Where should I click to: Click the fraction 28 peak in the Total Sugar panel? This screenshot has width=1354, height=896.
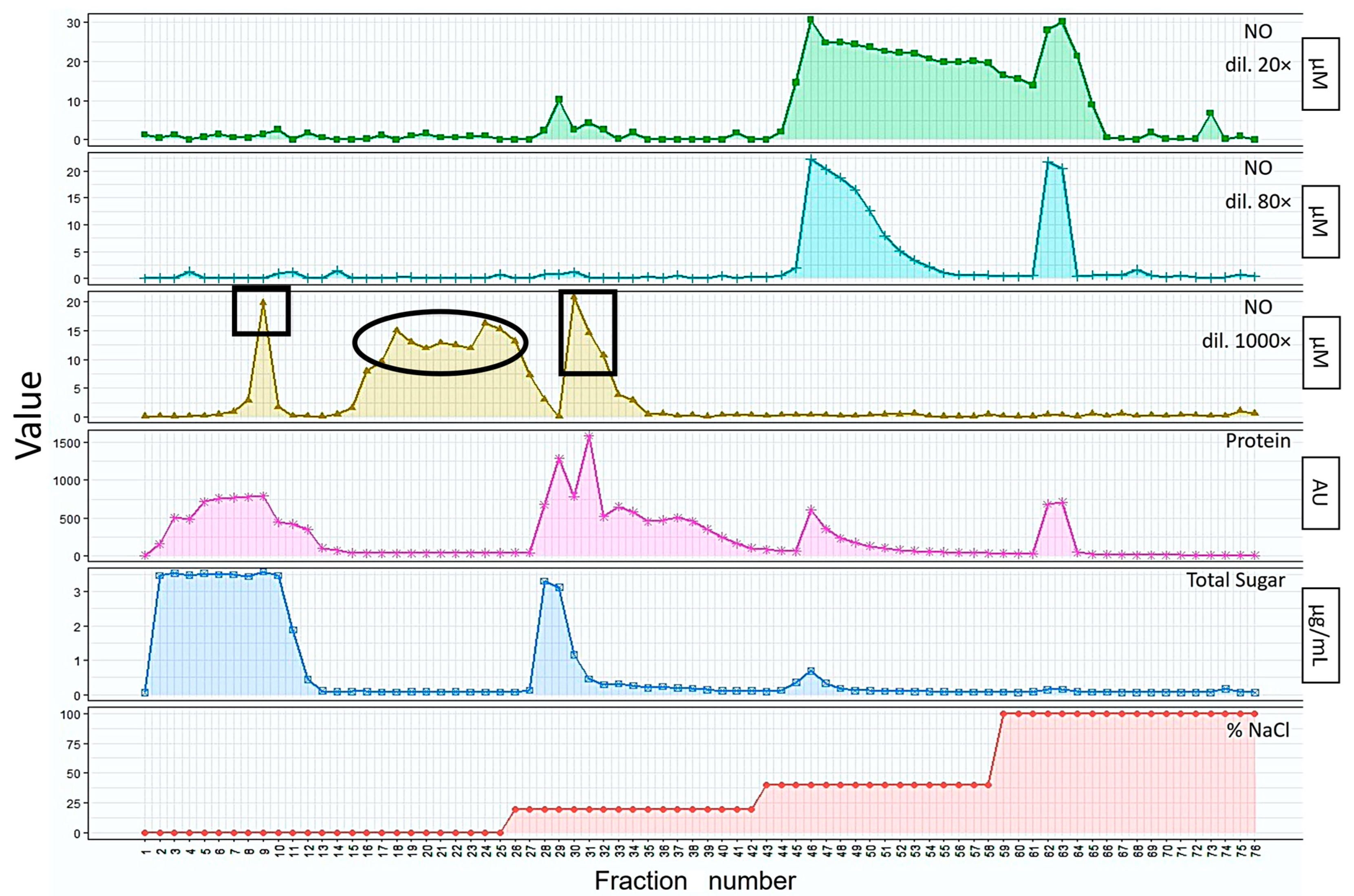544,582
